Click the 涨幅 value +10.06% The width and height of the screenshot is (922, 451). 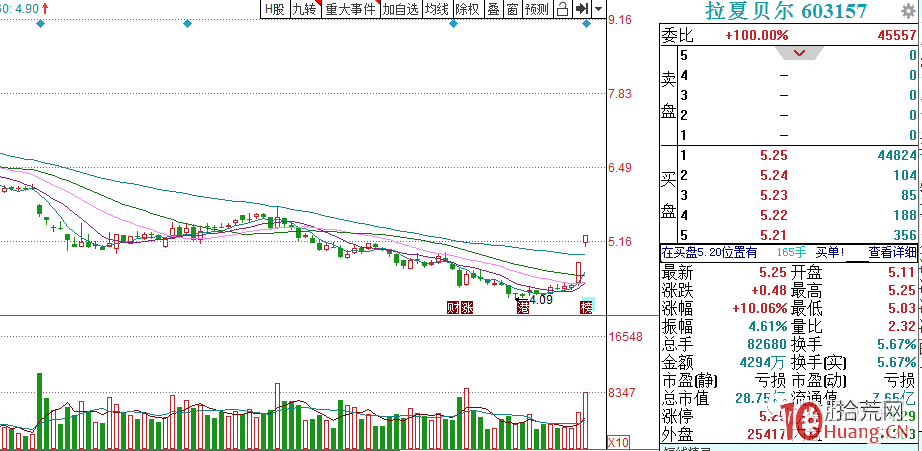pos(760,308)
